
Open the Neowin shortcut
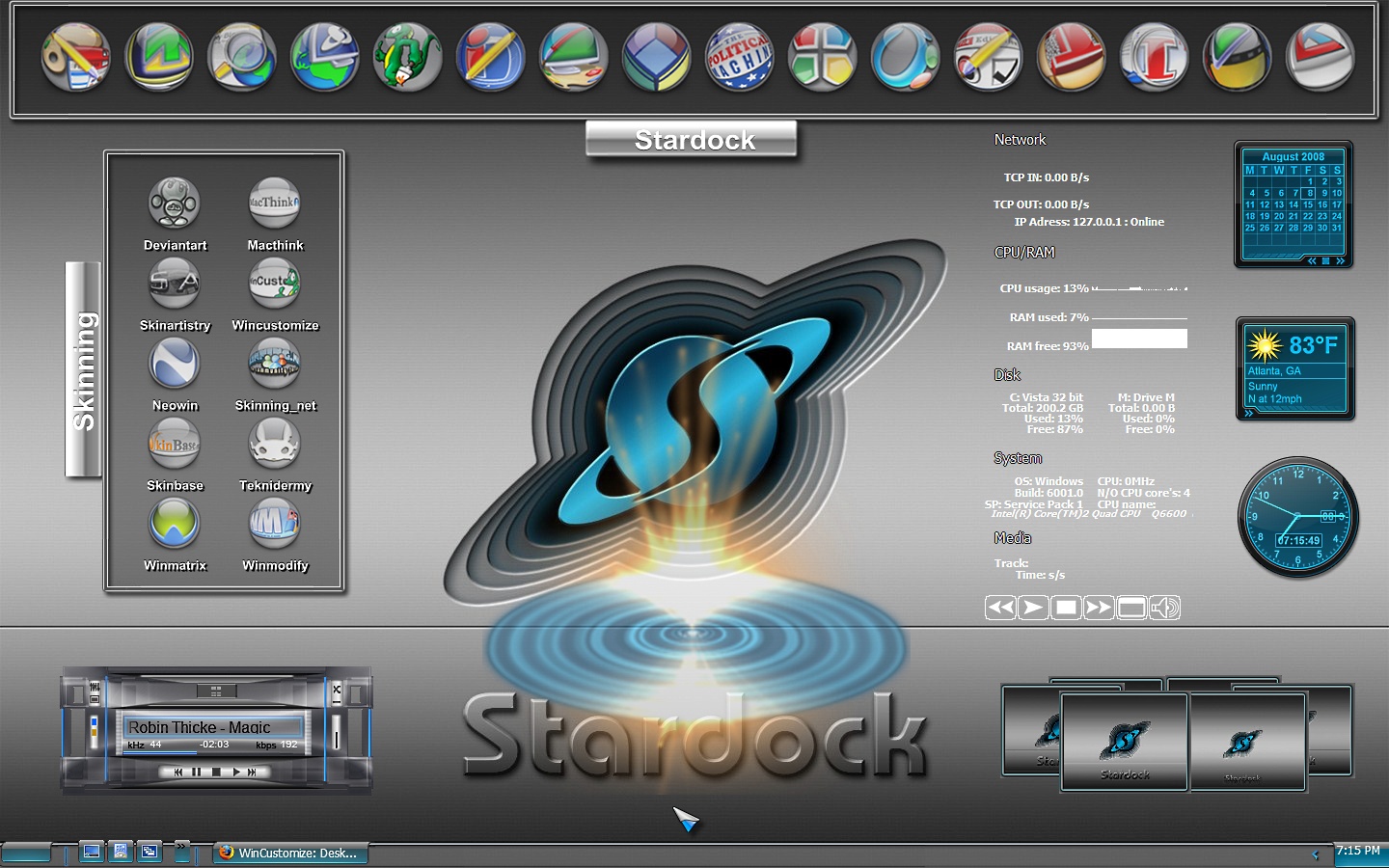click(175, 374)
